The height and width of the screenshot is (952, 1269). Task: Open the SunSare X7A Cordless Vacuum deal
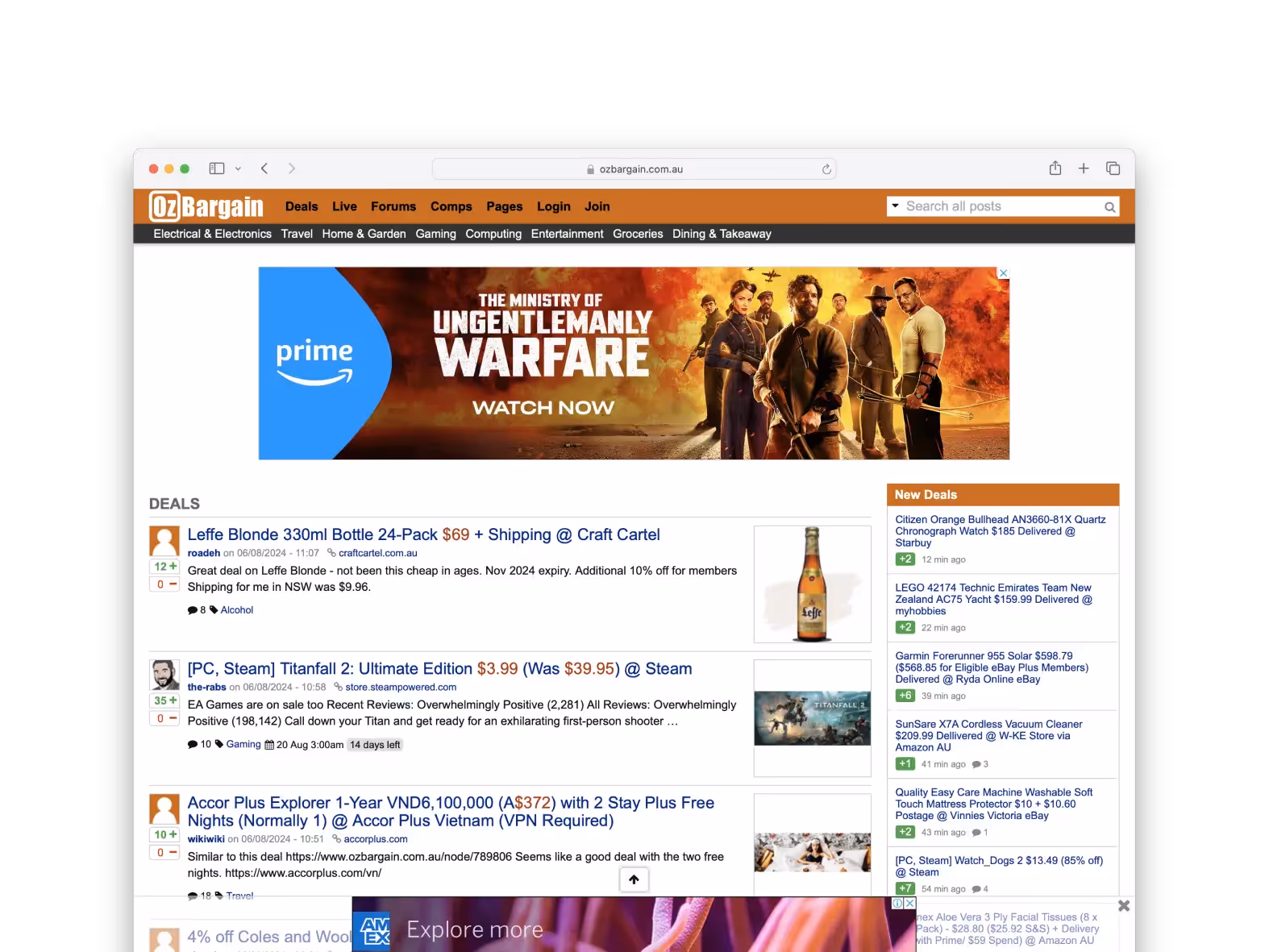point(988,736)
